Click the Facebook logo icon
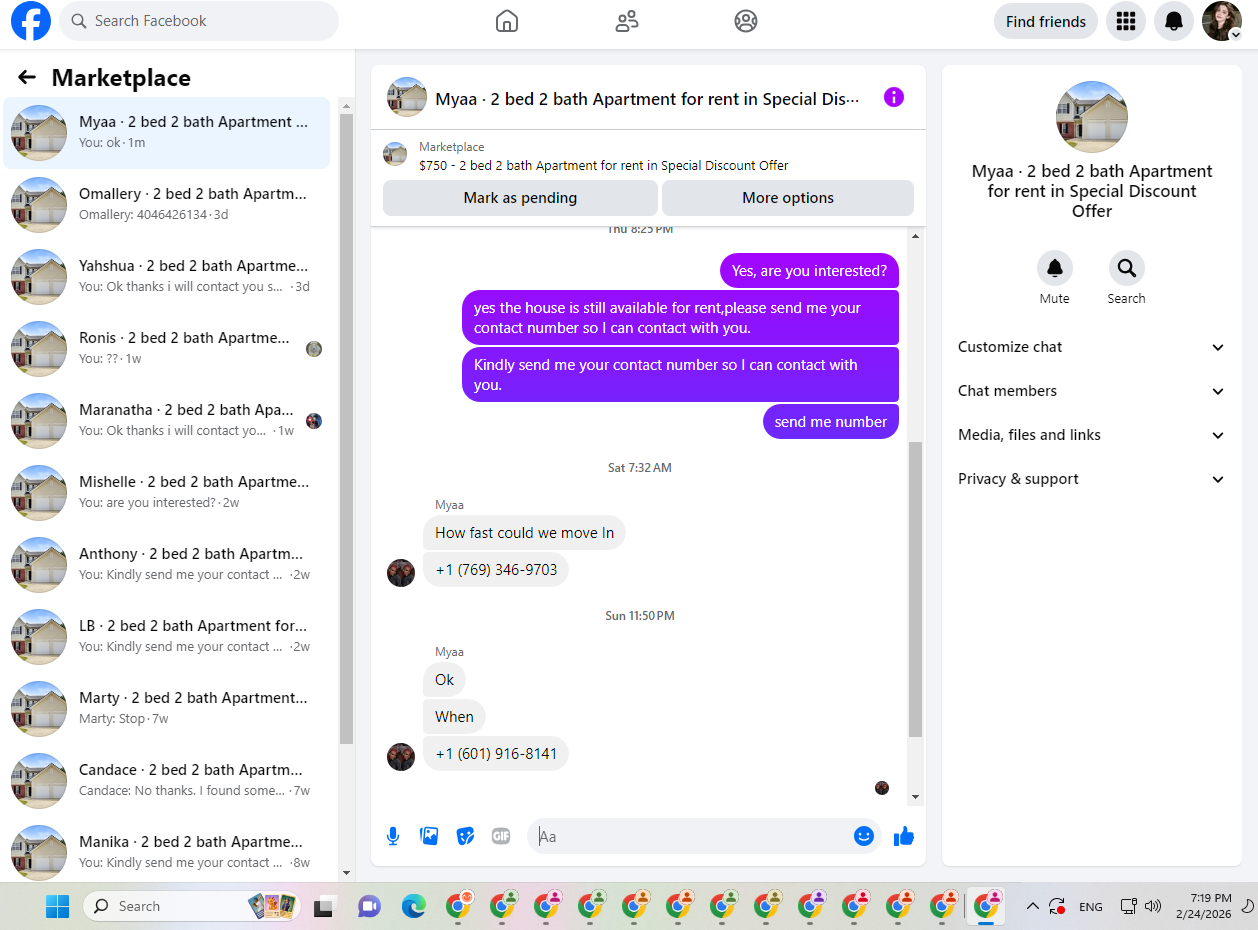Image resolution: width=1258 pixels, height=930 pixels. 31,21
